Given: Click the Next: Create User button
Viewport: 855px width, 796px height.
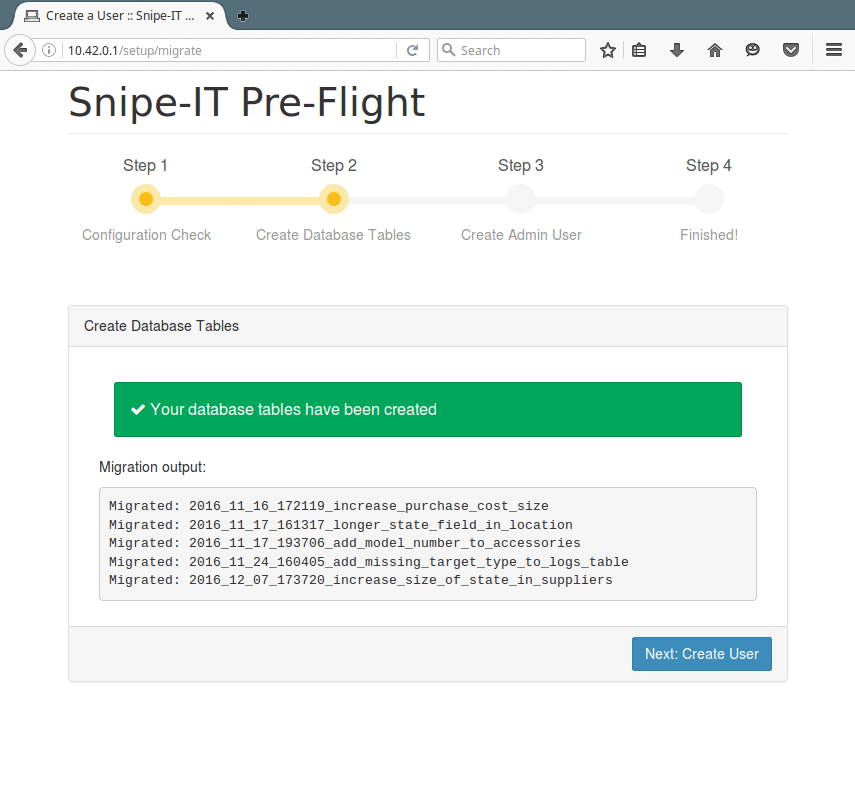Looking at the screenshot, I should (x=701, y=654).
